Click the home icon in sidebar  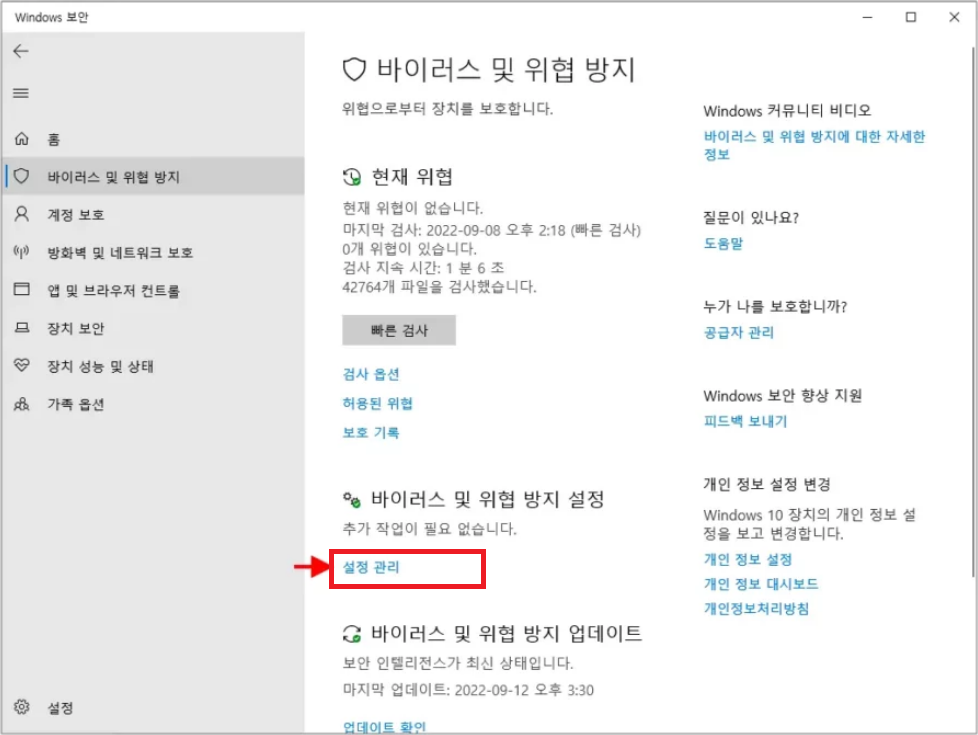[x=22, y=139]
